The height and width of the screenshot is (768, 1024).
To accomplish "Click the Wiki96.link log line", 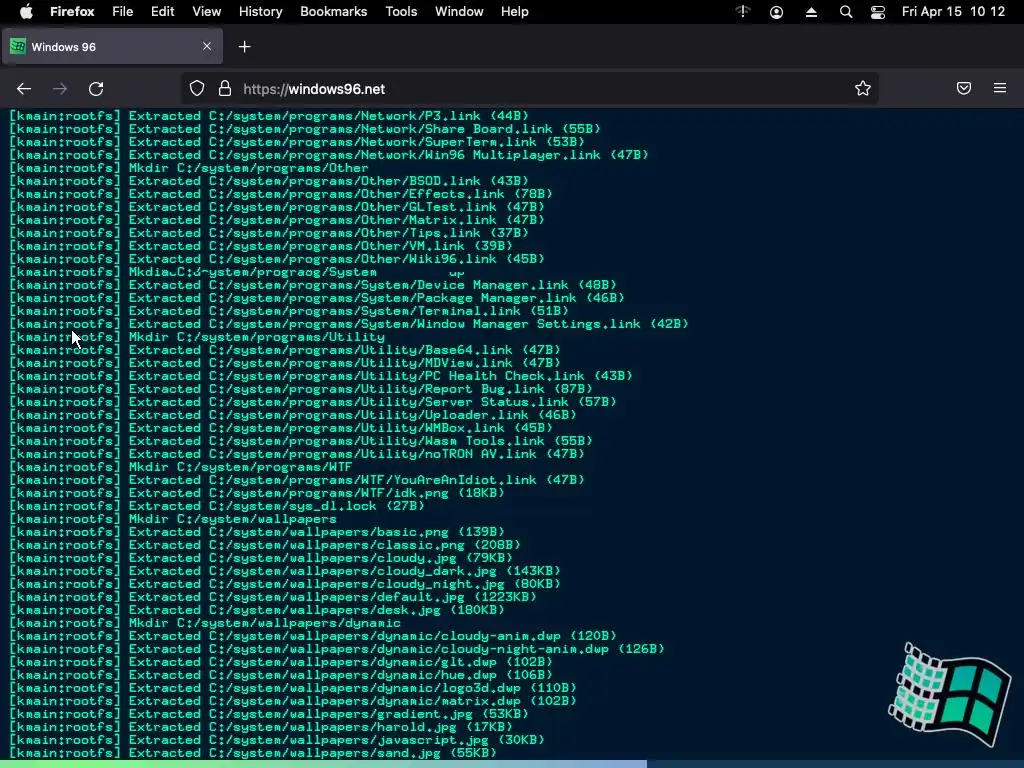I will (x=277, y=259).
